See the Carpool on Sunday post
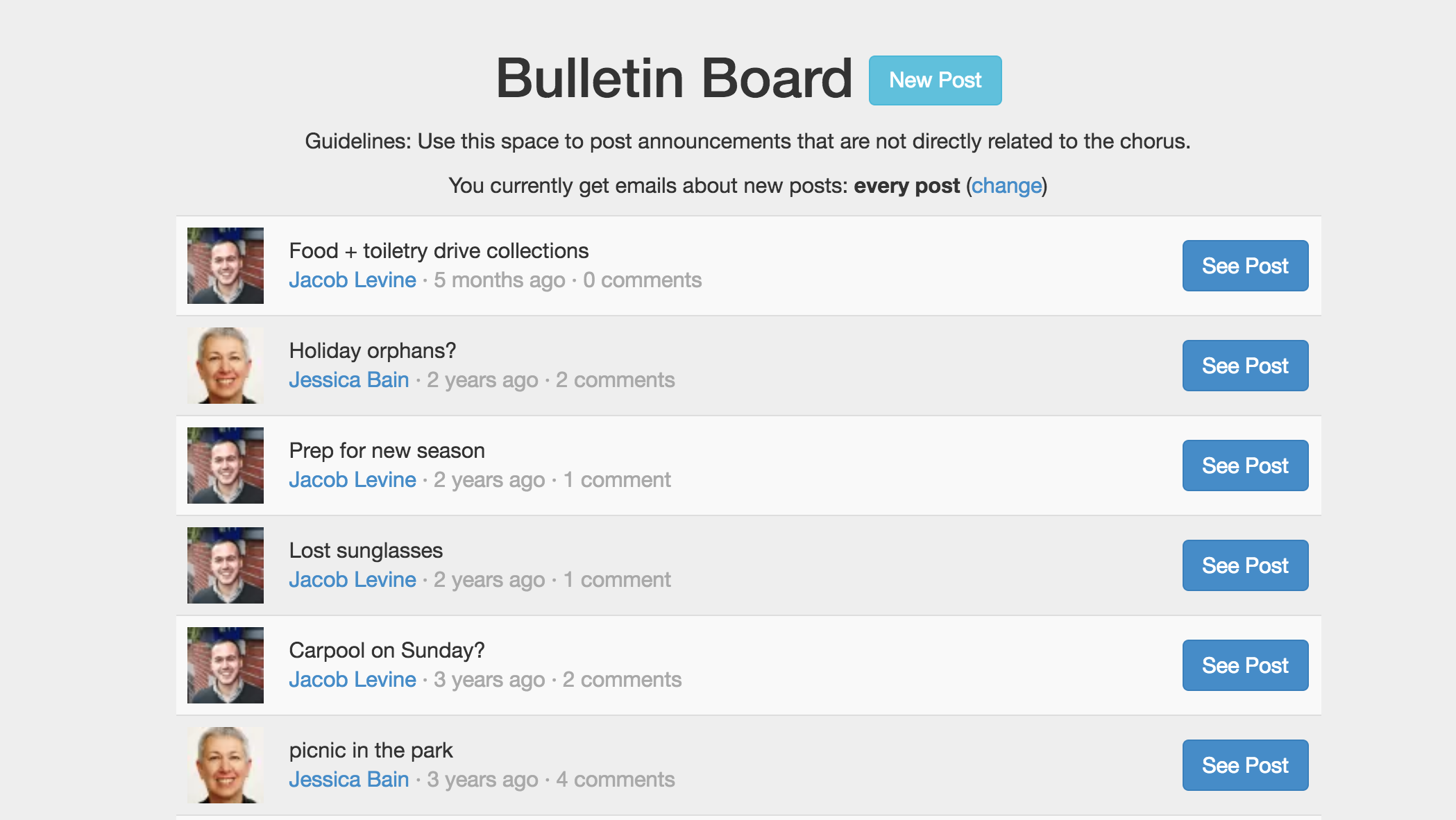This screenshot has height=820, width=1456. 1245,665
